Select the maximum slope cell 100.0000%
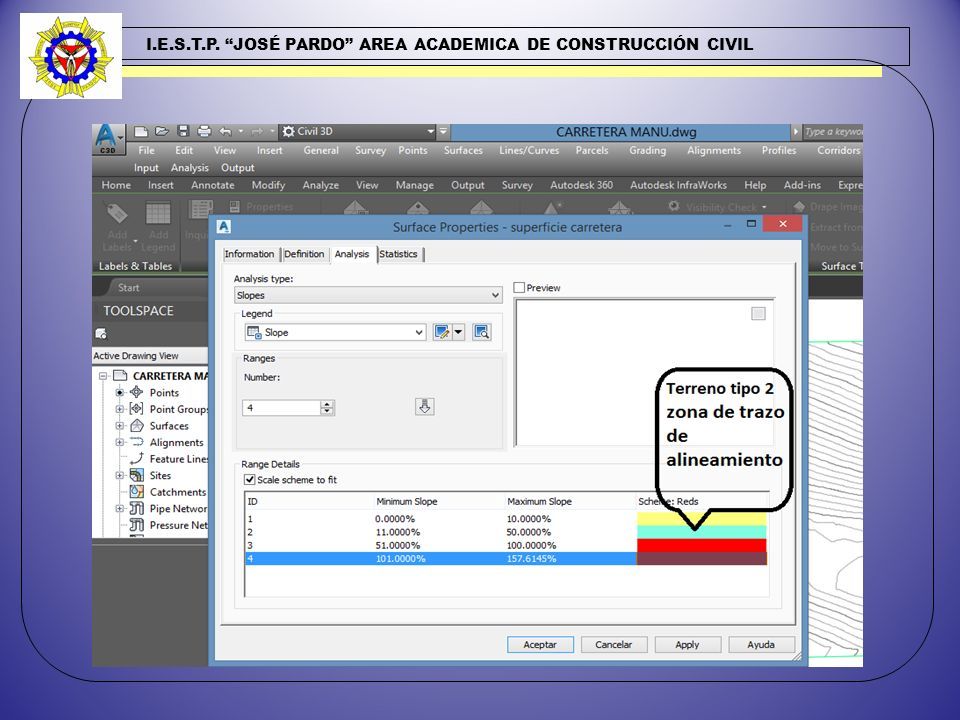Image resolution: width=960 pixels, height=720 pixels. pyautogui.click(x=531, y=545)
